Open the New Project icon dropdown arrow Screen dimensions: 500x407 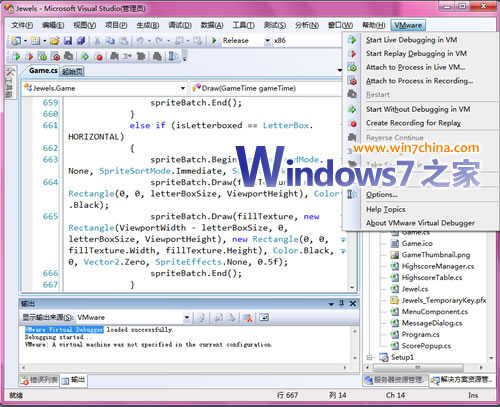coord(25,41)
